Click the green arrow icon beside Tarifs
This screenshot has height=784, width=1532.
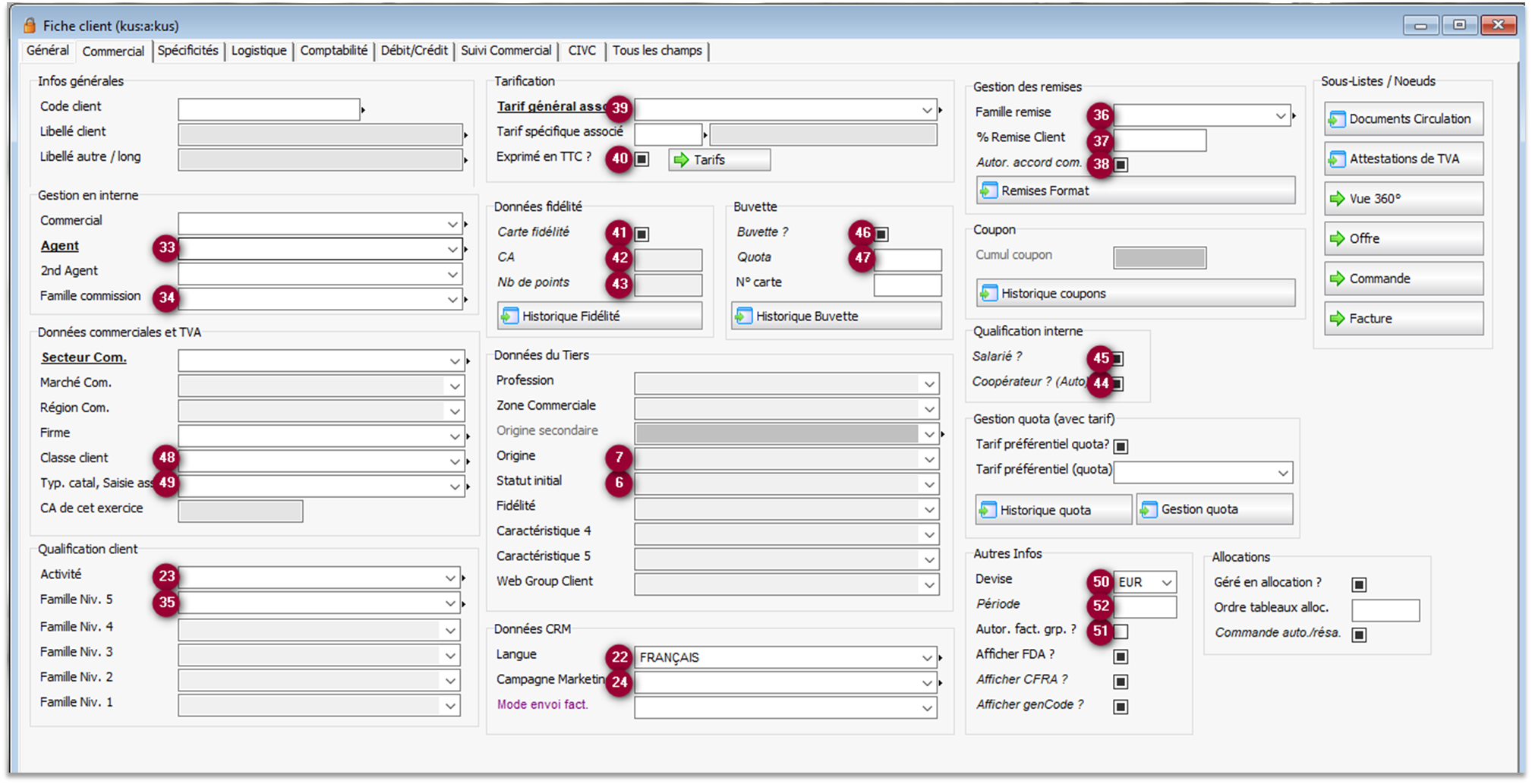(681, 159)
